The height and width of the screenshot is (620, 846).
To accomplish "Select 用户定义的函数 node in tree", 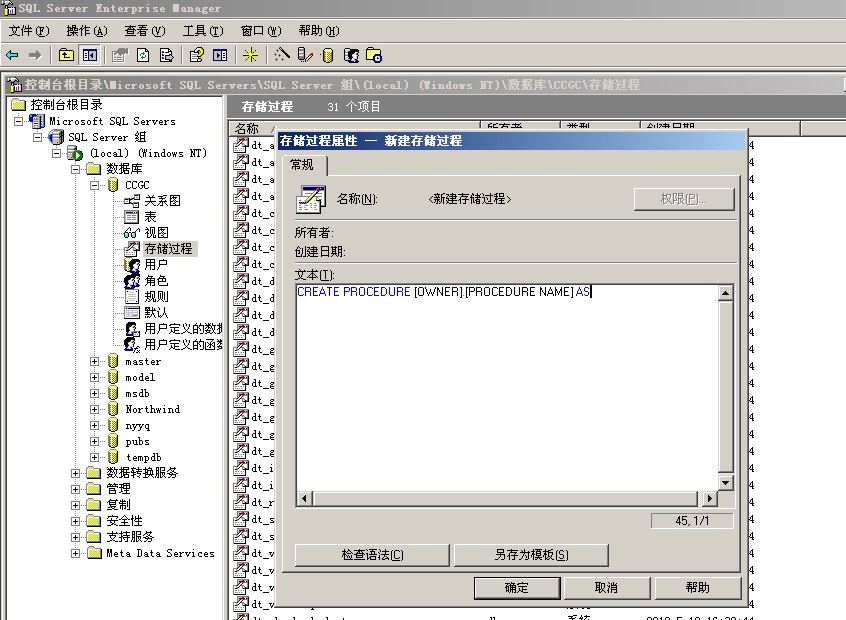I will 183,344.
